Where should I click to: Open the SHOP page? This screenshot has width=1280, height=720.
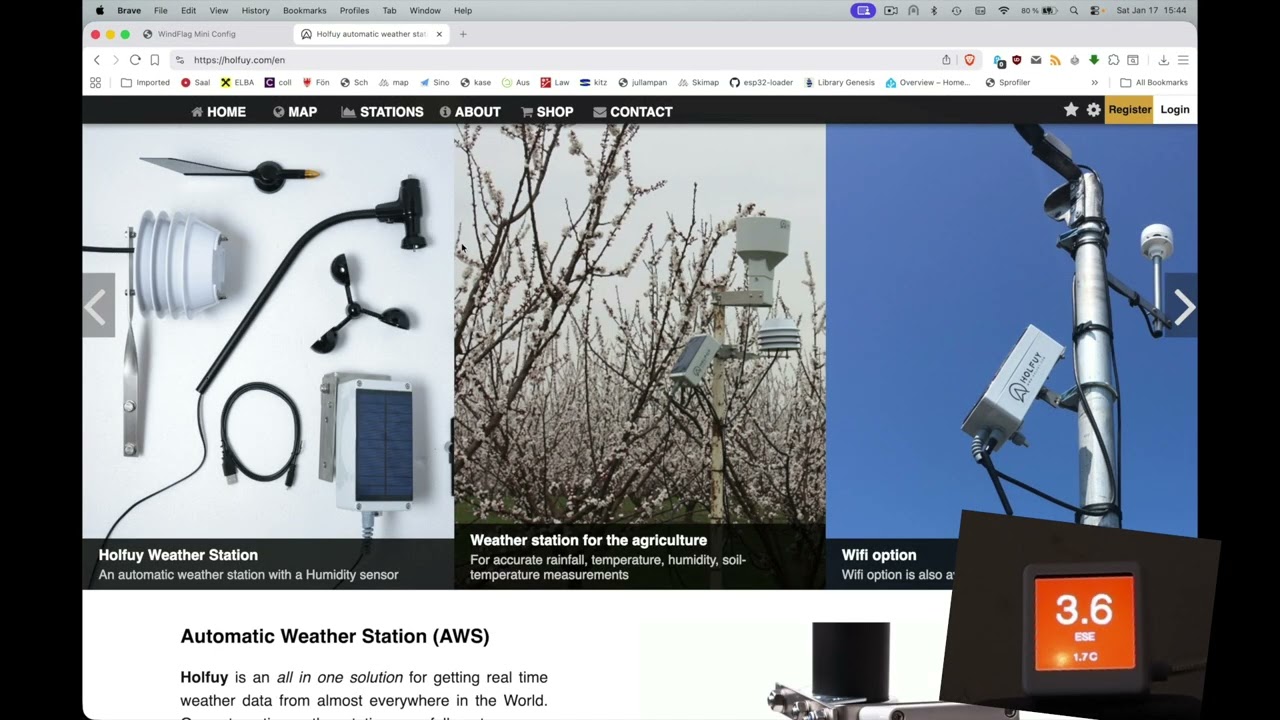(547, 112)
